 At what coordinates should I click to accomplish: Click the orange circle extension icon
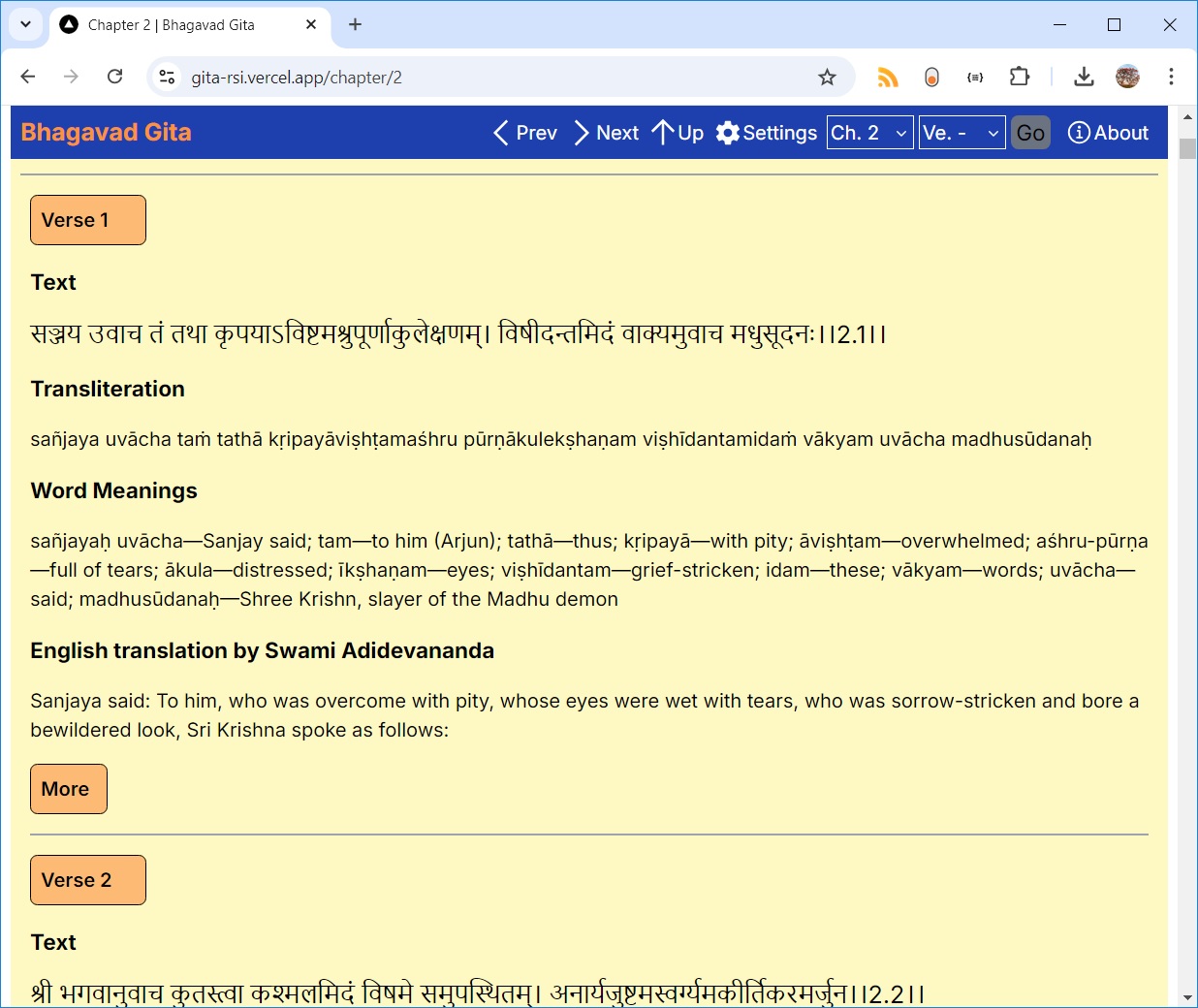(x=931, y=77)
